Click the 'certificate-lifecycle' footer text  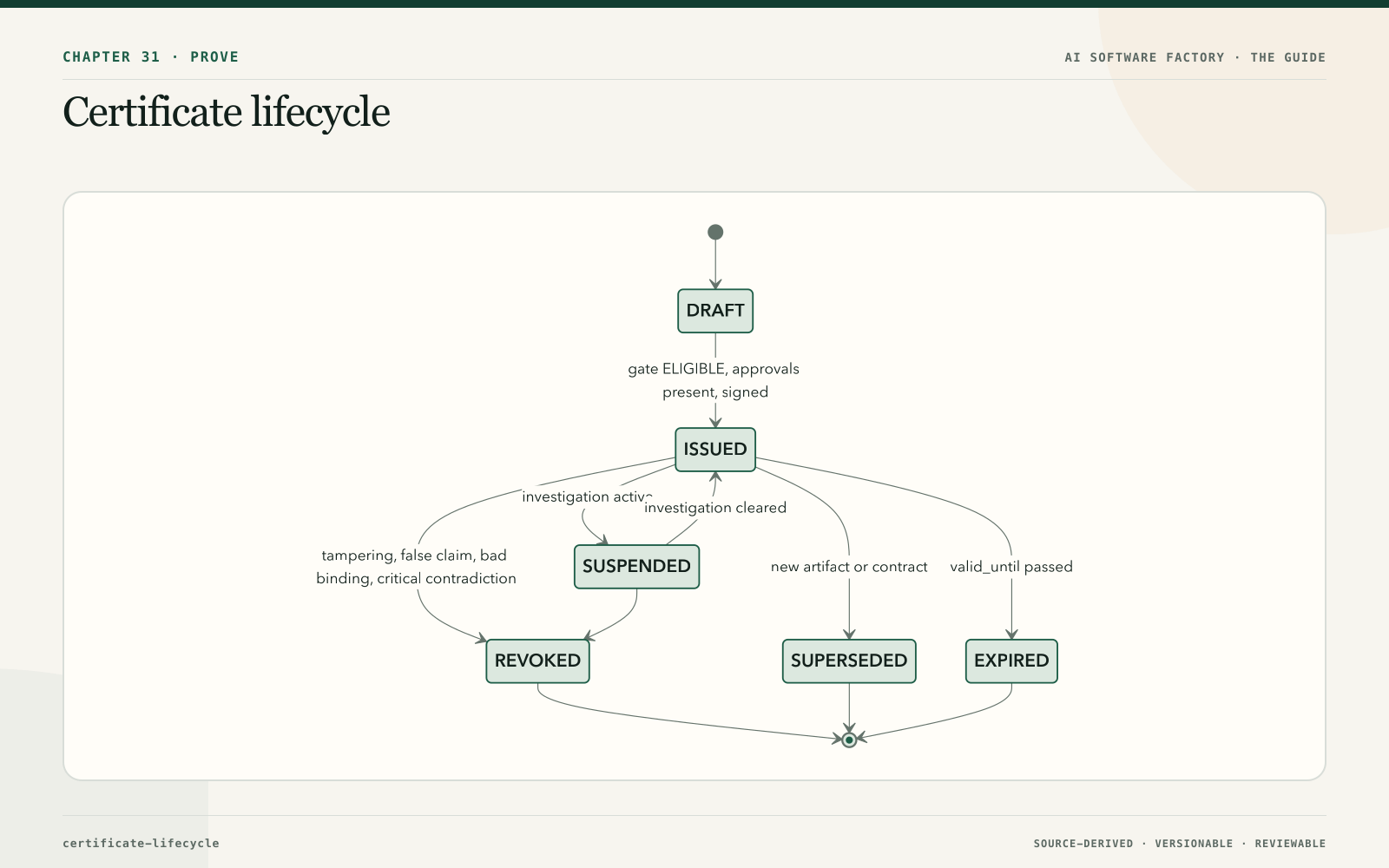[141, 843]
